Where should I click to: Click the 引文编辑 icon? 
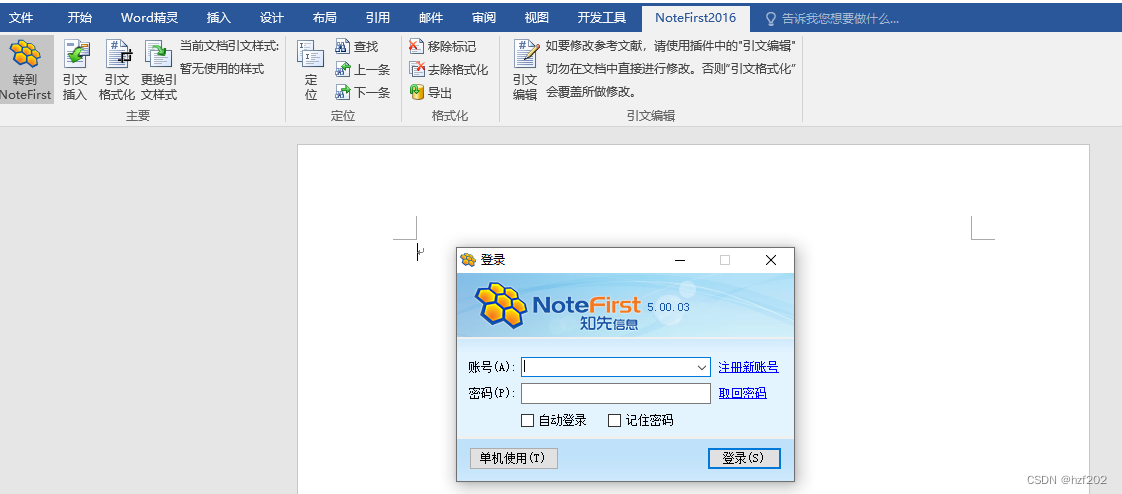(526, 54)
